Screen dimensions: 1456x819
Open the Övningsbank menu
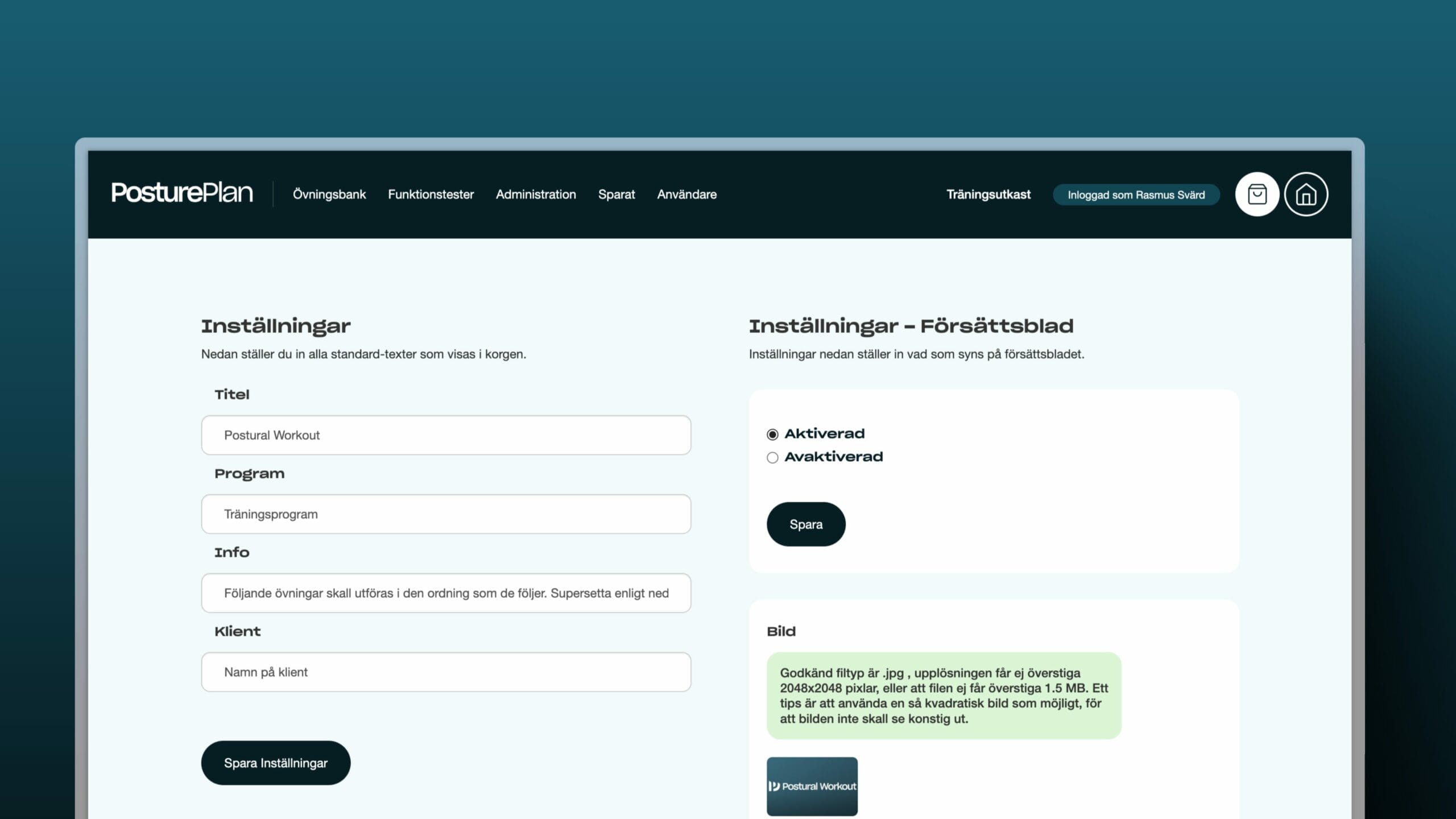pyautogui.click(x=329, y=195)
